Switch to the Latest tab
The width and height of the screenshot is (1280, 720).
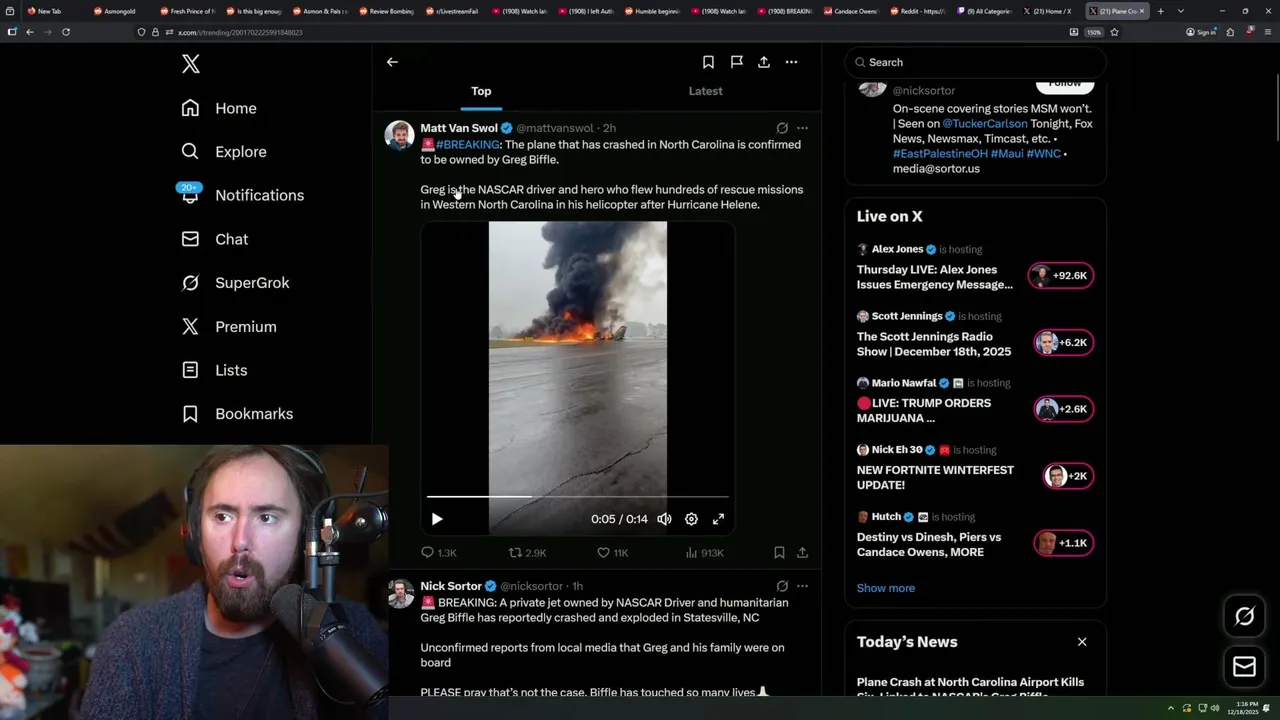pyautogui.click(x=705, y=91)
